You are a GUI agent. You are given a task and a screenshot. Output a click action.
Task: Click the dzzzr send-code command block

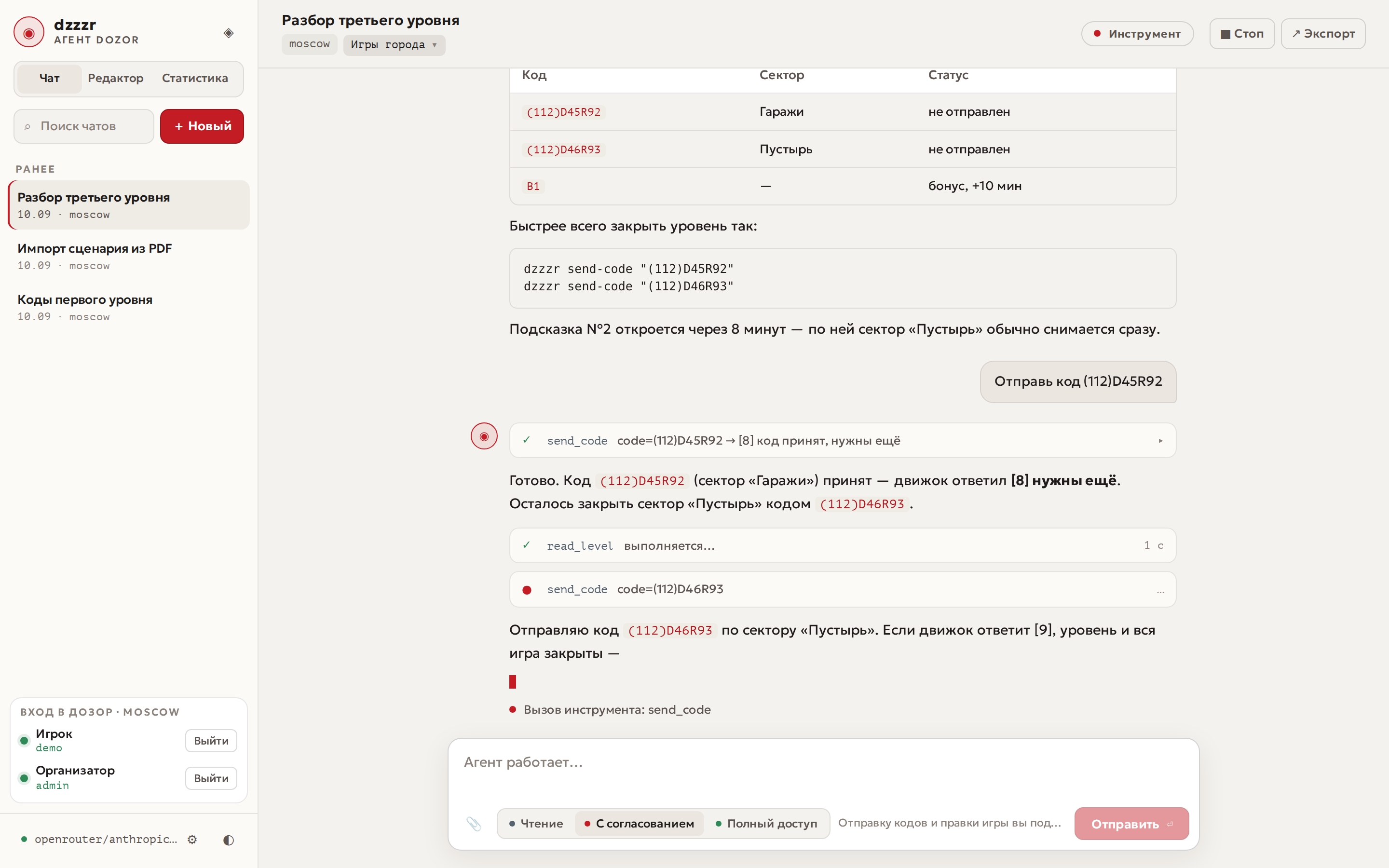(843, 278)
